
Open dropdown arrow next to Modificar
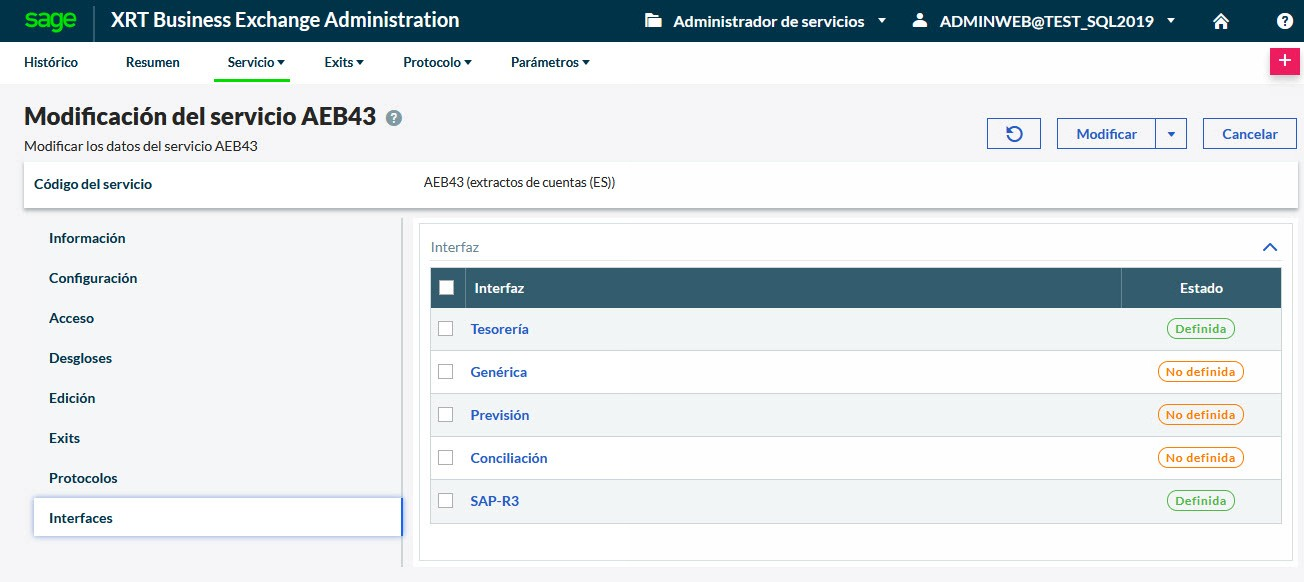1171,134
